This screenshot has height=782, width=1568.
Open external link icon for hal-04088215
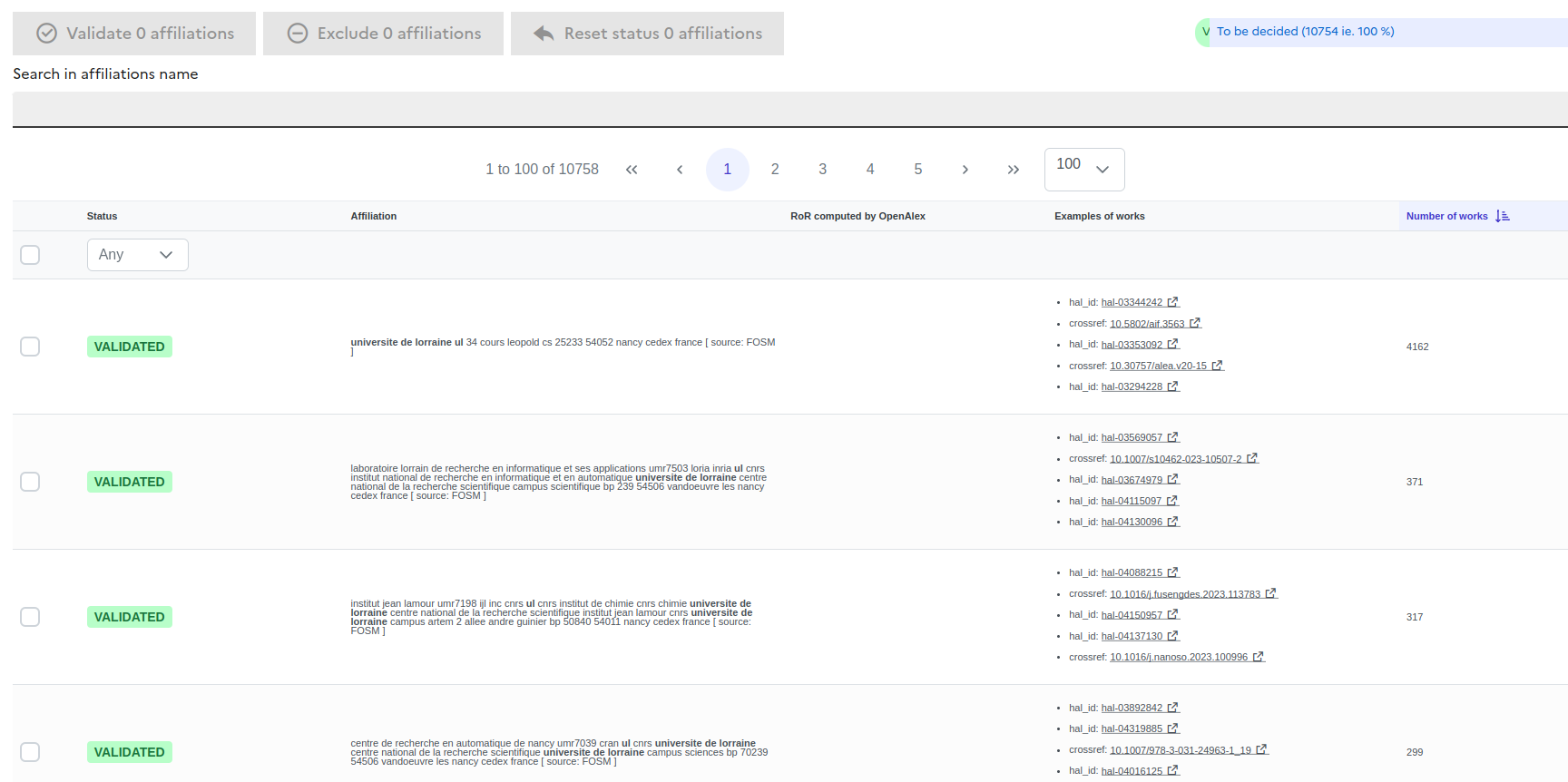pos(1172,572)
